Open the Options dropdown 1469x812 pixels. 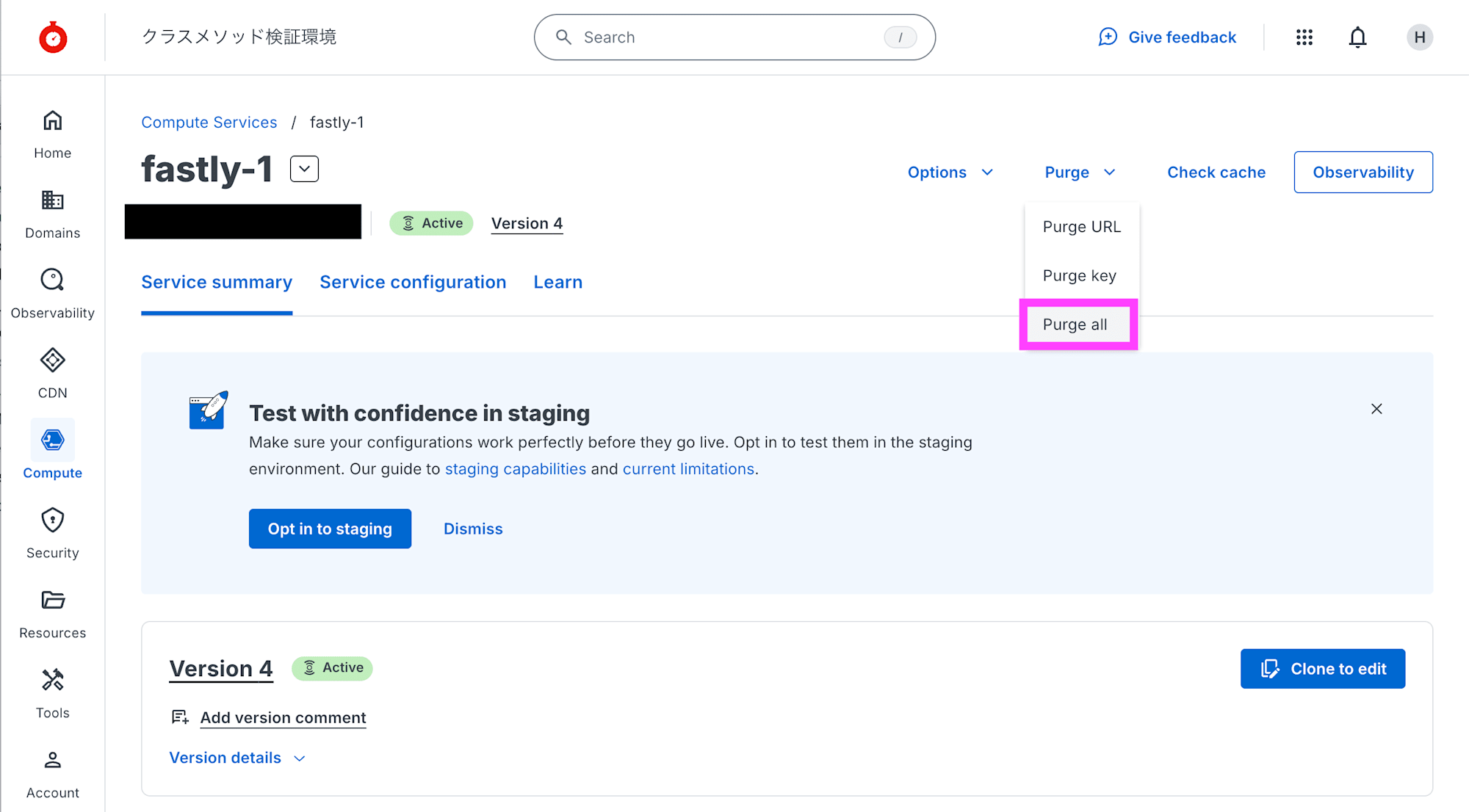(950, 173)
